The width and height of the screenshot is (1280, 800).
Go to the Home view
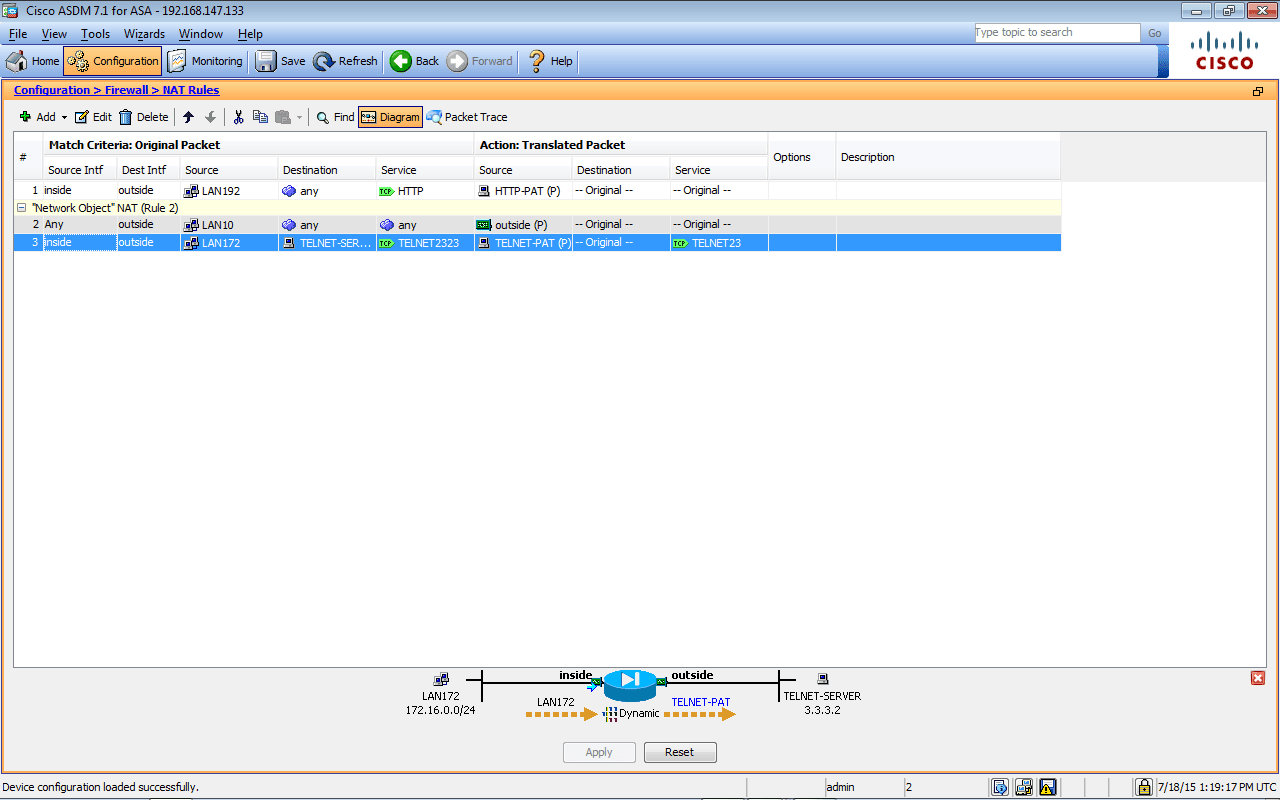(x=33, y=61)
